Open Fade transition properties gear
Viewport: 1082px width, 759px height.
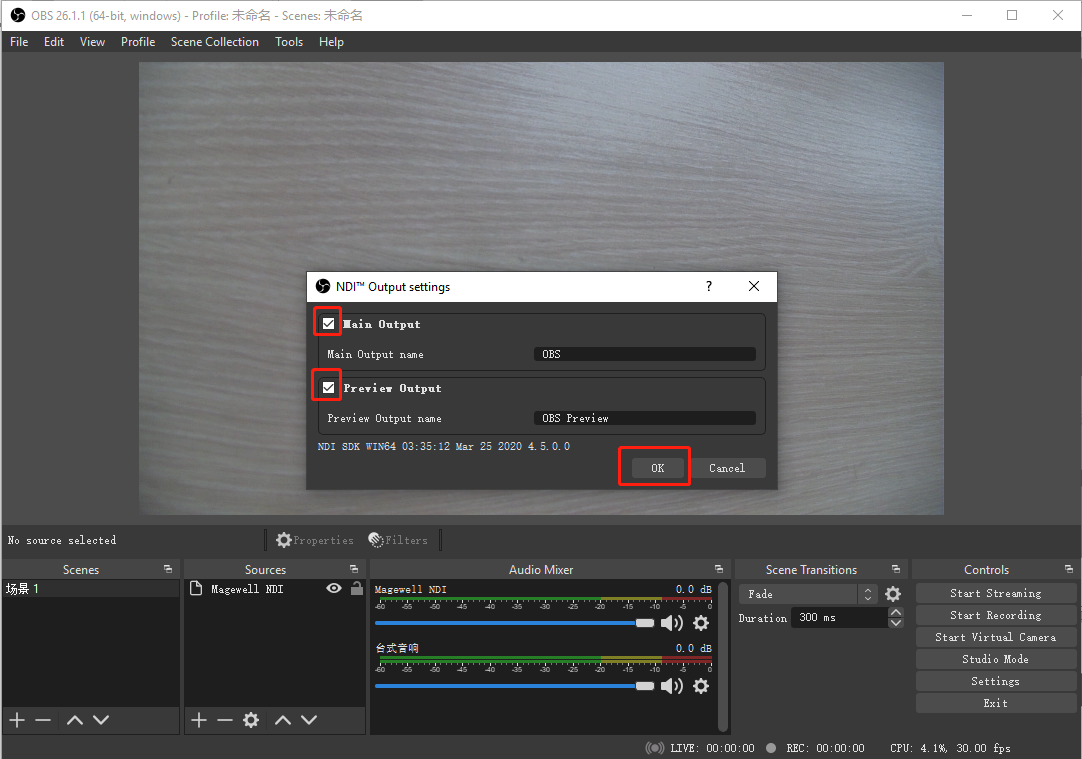pos(892,593)
